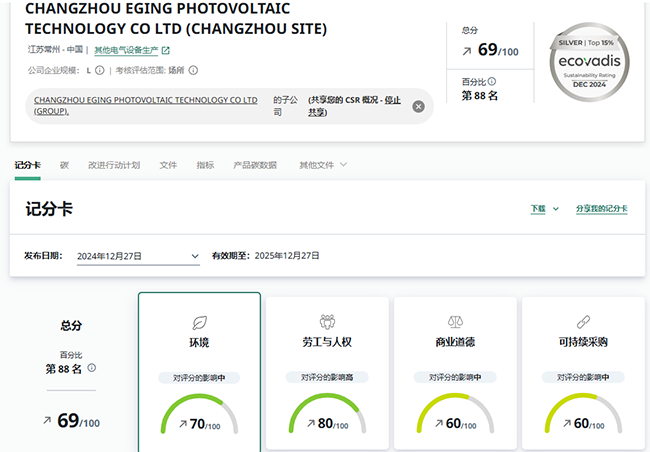This screenshot has height=452, width=650.
Task: Open the 其他电气设备生产 industry link
Action: 126,51
